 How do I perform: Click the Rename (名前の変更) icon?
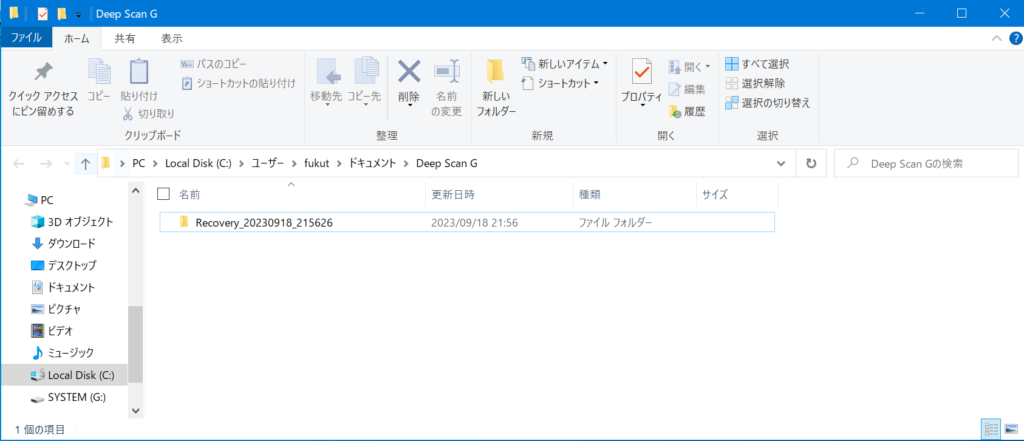(x=446, y=74)
